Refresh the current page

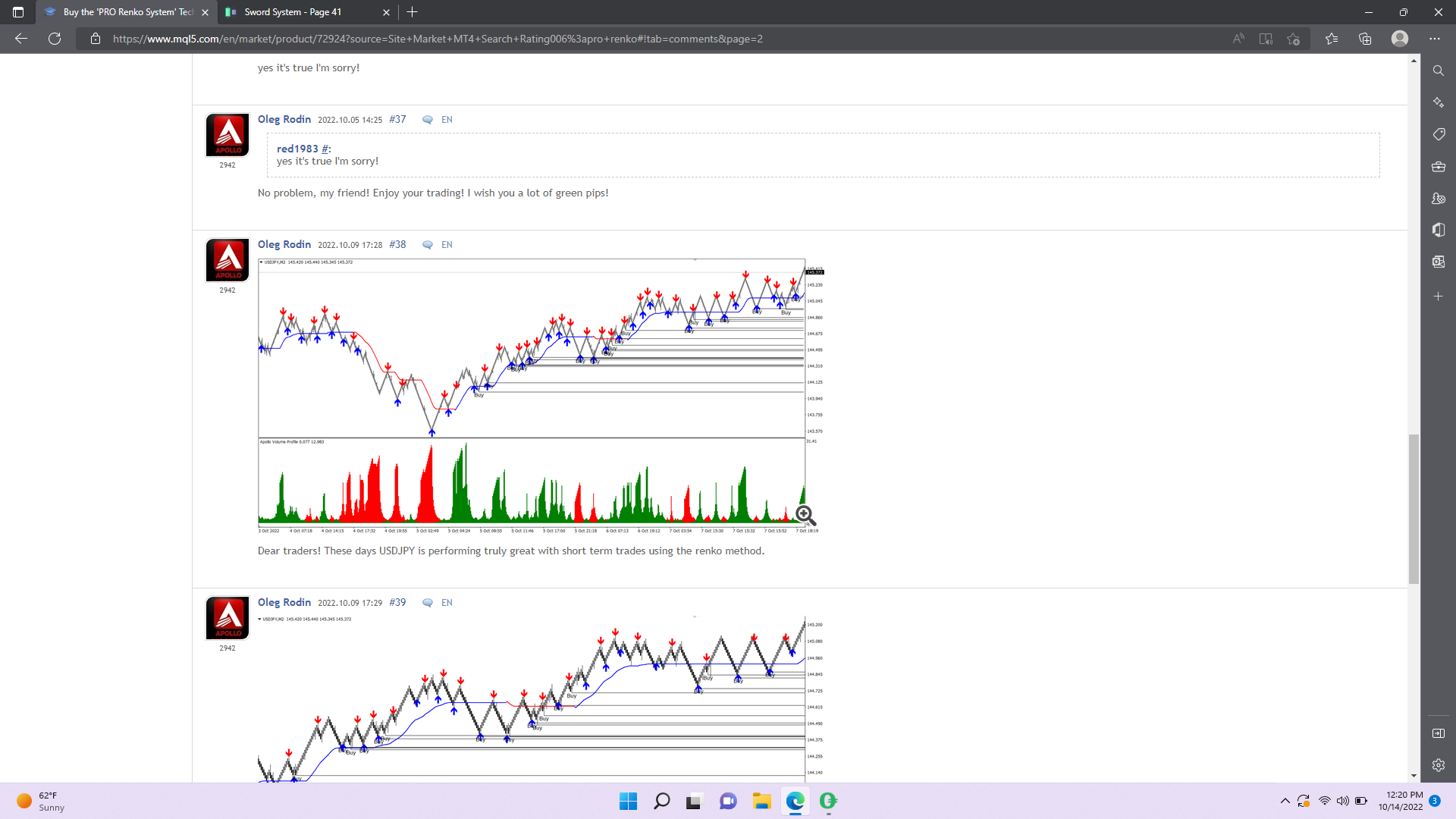coord(55,39)
